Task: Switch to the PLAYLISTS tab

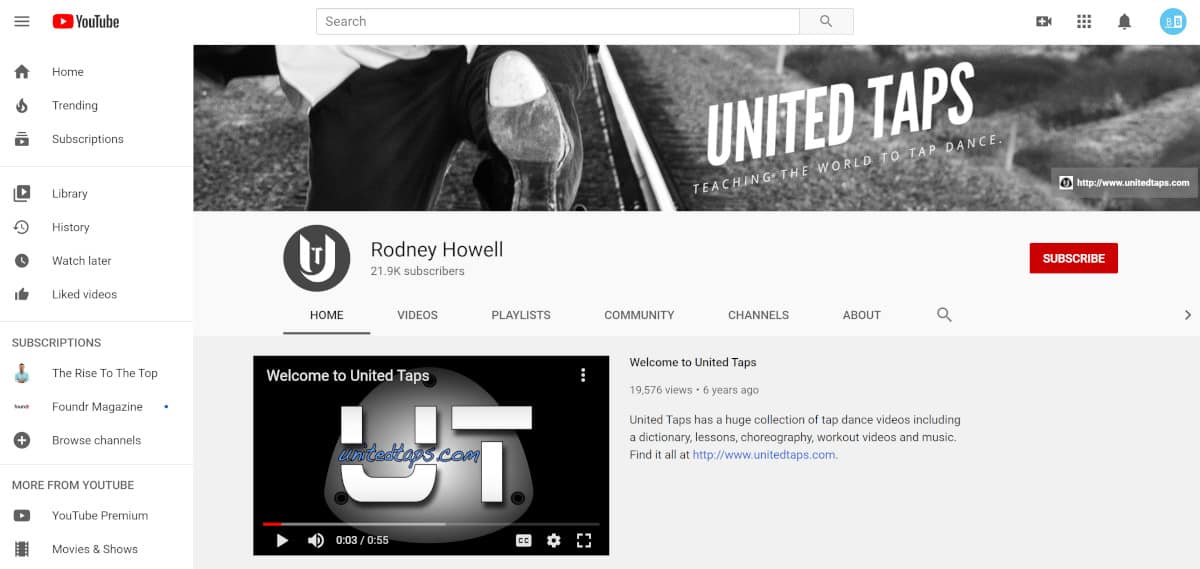Action: pyautogui.click(x=521, y=315)
